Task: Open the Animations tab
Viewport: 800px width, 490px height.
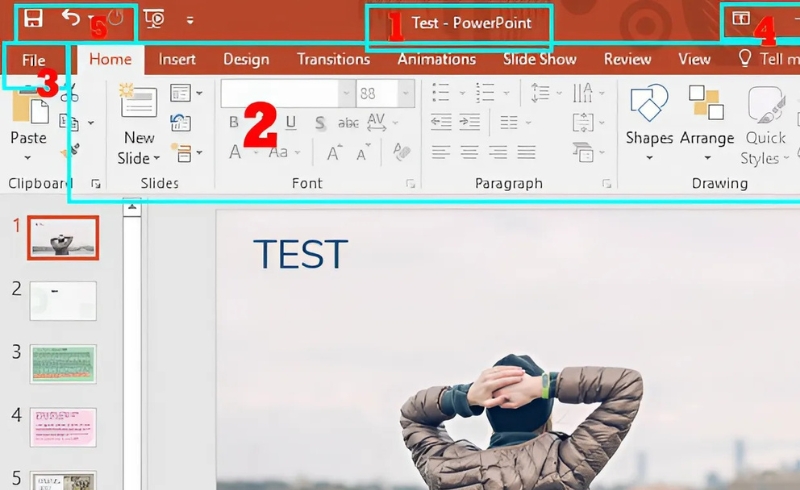Action: pos(437,59)
